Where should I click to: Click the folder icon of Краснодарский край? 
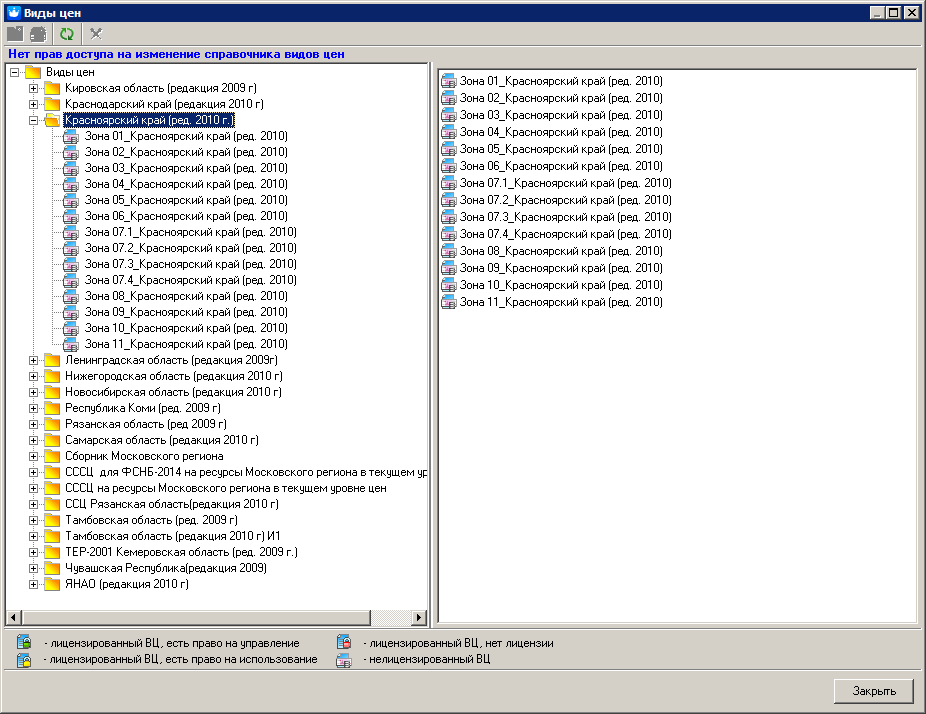pyautogui.click(x=52, y=104)
